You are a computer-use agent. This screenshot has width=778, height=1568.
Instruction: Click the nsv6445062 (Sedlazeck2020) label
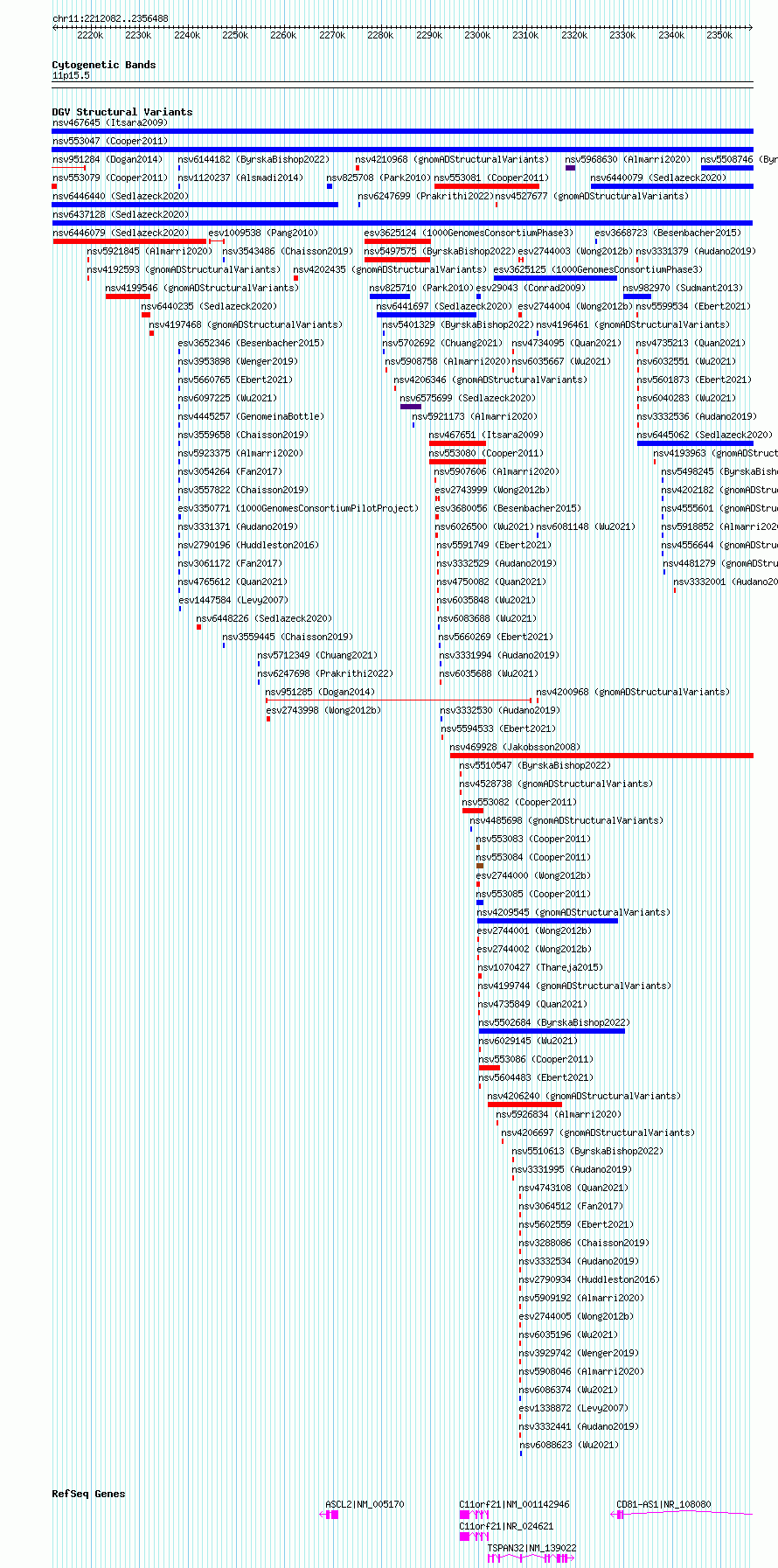click(704, 435)
